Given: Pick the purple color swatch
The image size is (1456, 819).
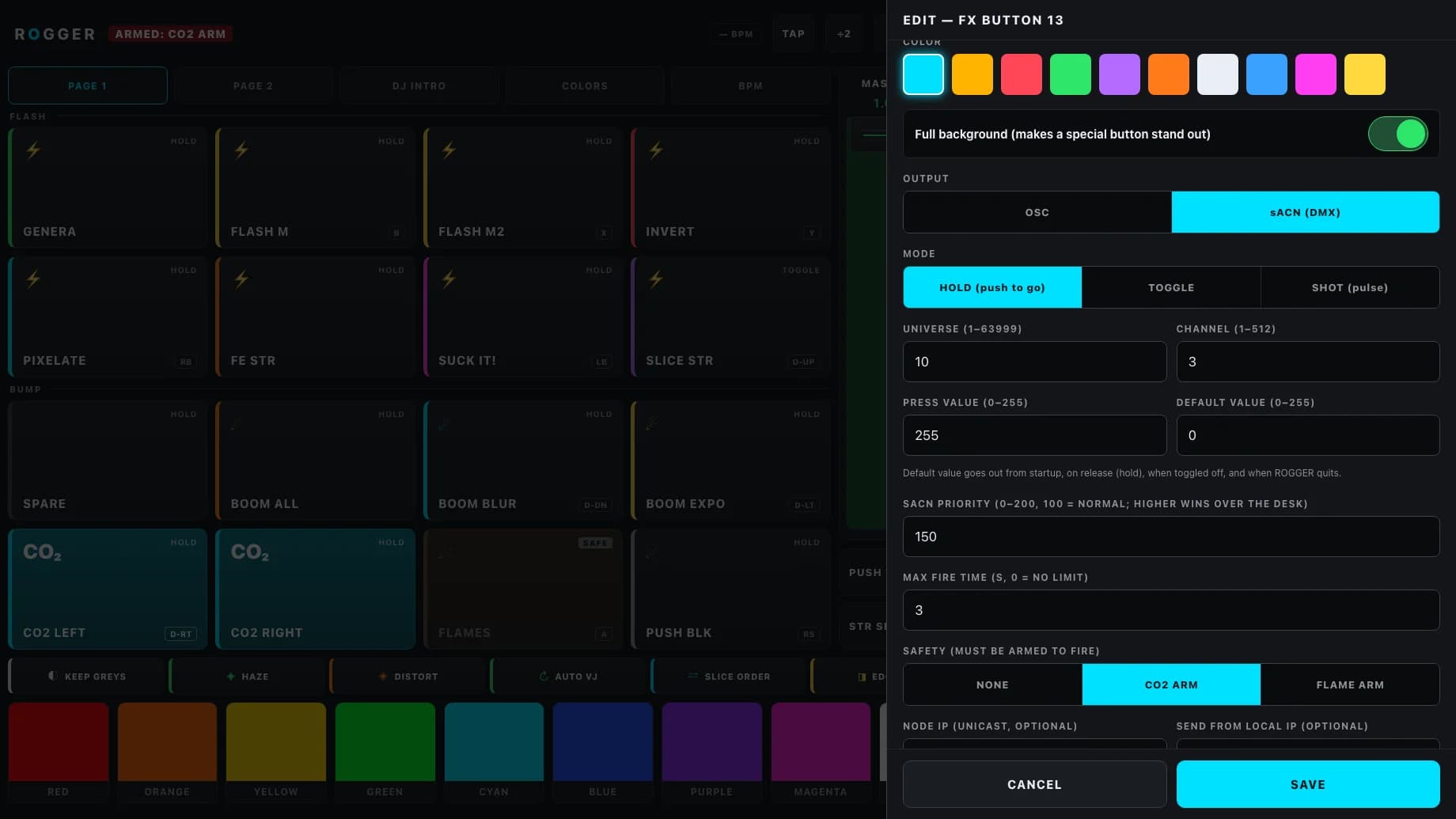Looking at the screenshot, I should pyautogui.click(x=1119, y=74).
